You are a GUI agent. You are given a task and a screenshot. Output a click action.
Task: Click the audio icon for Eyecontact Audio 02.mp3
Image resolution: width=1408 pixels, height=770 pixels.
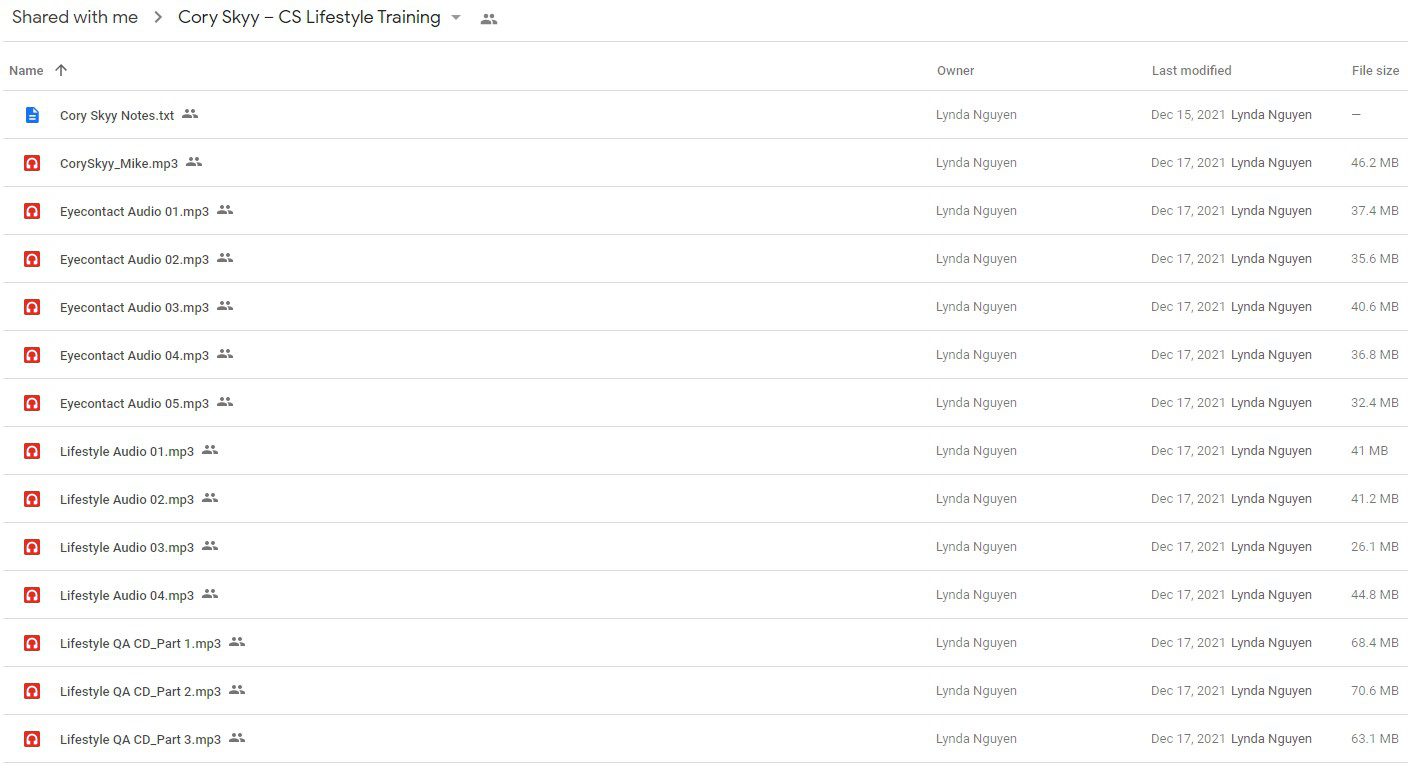click(32, 259)
